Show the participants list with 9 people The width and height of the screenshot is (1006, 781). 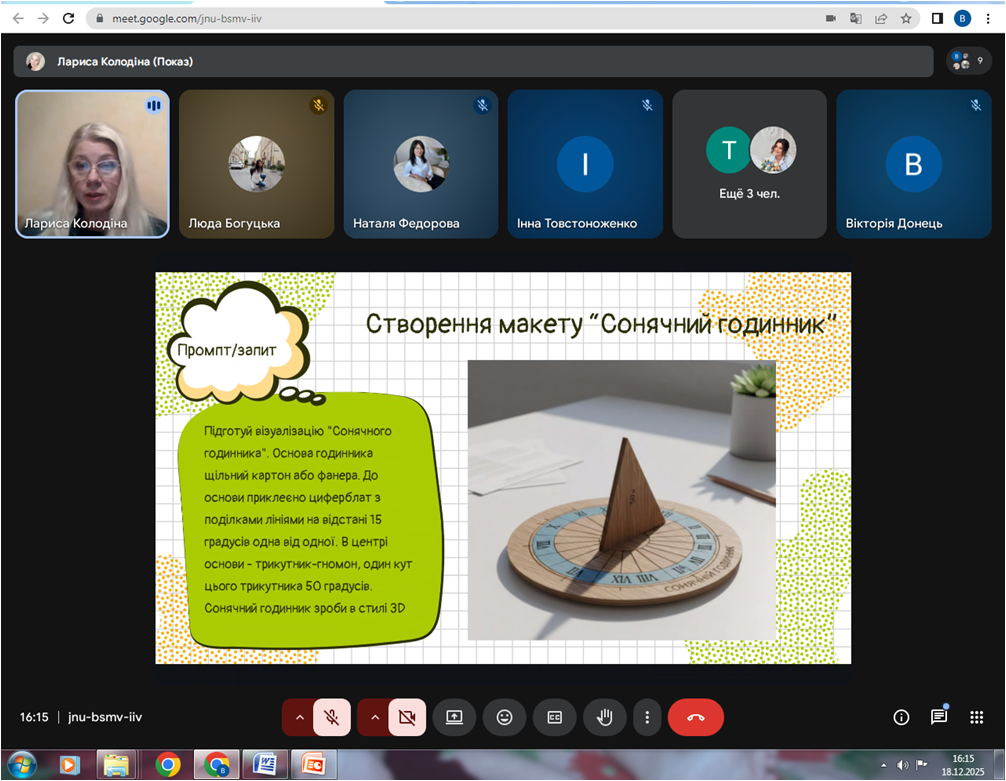(968, 61)
